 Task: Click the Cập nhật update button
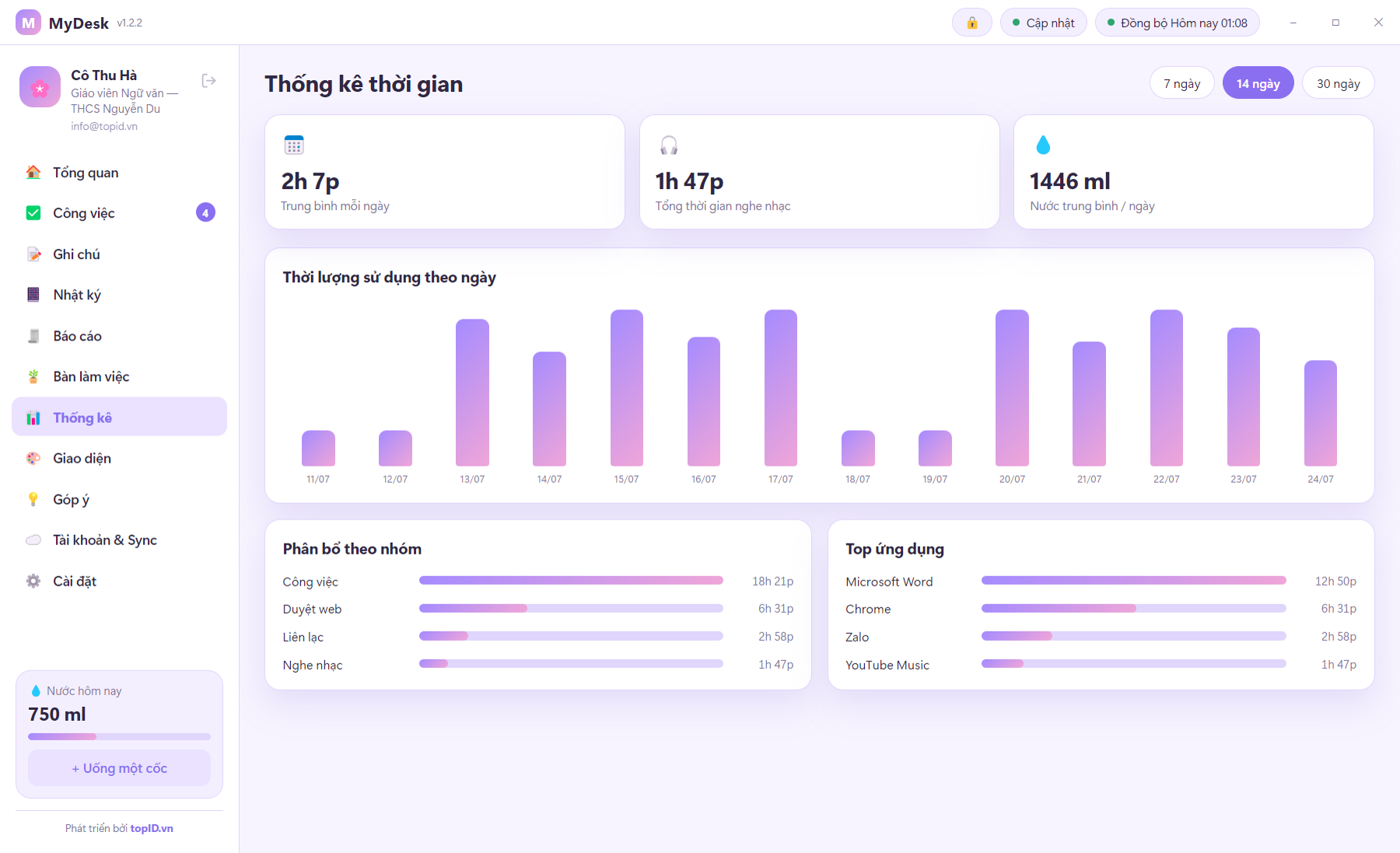pos(1043,23)
